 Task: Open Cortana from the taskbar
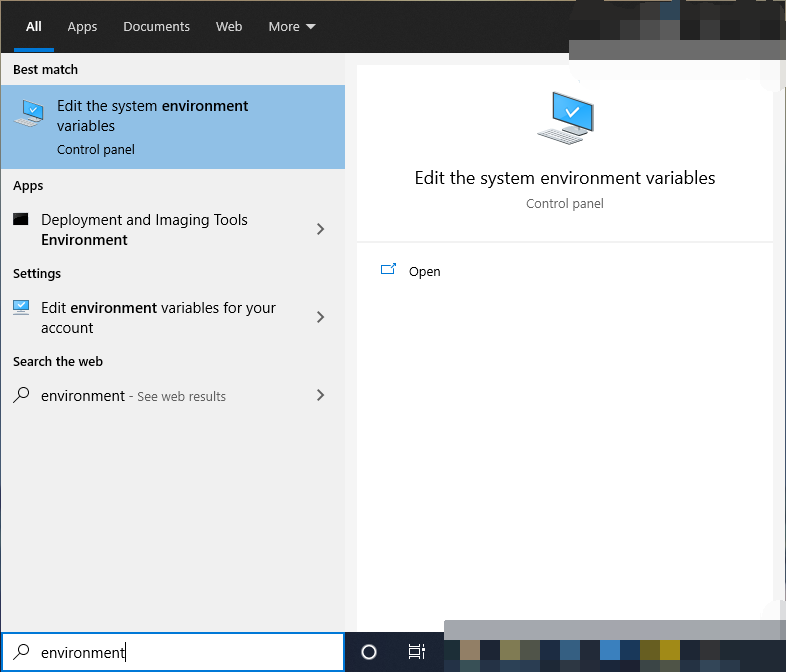pos(369,652)
